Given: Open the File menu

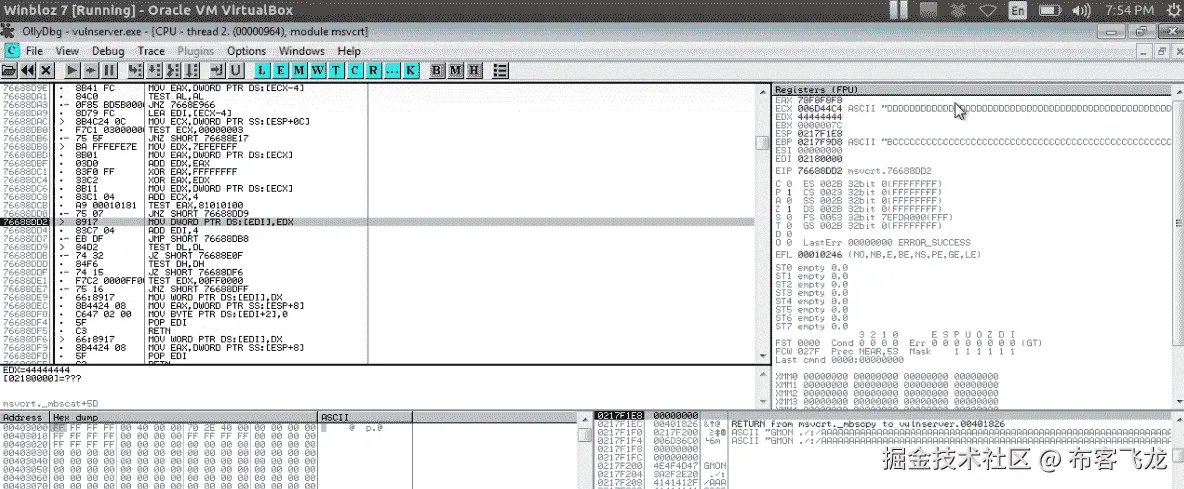Looking at the screenshot, I should pyautogui.click(x=35, y=51).
